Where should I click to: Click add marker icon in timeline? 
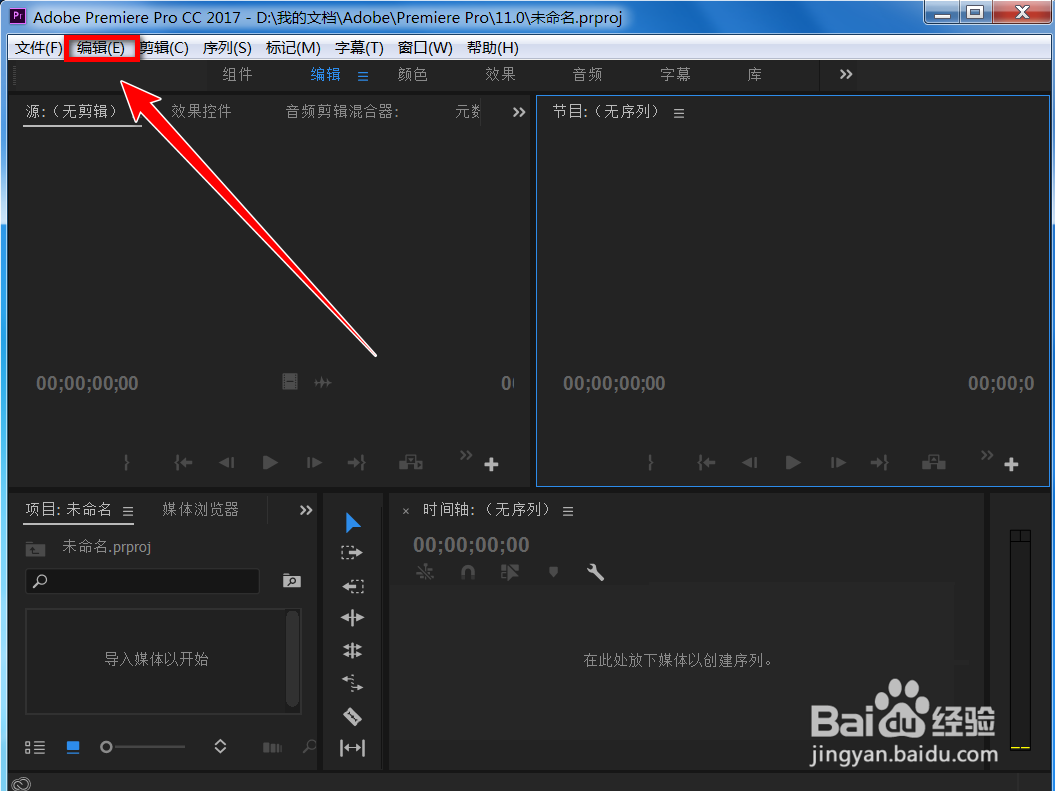point(553,572)
